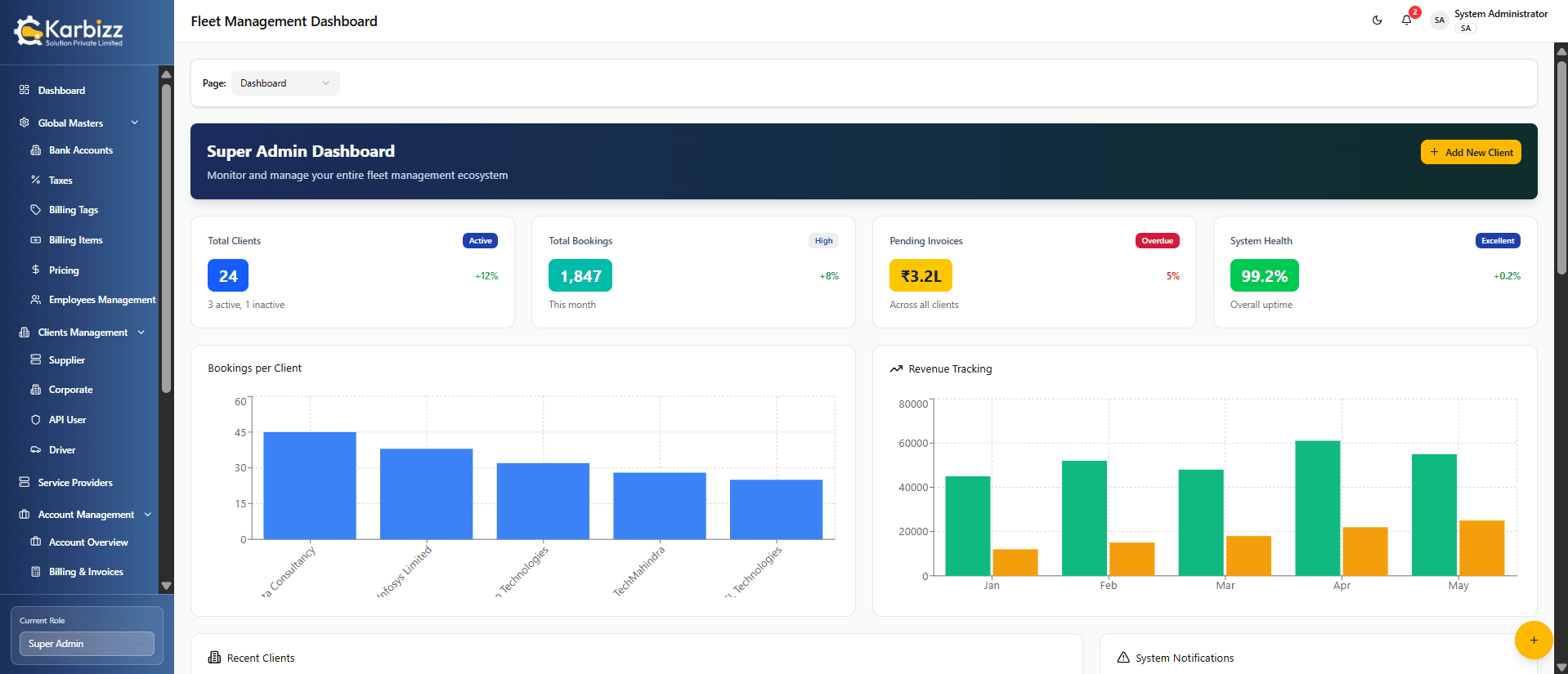Image resolution: width=1568 pixels, height=674 pixels.
Task: Click the Recent Clients building icon
Action: [x=214, y=658]
